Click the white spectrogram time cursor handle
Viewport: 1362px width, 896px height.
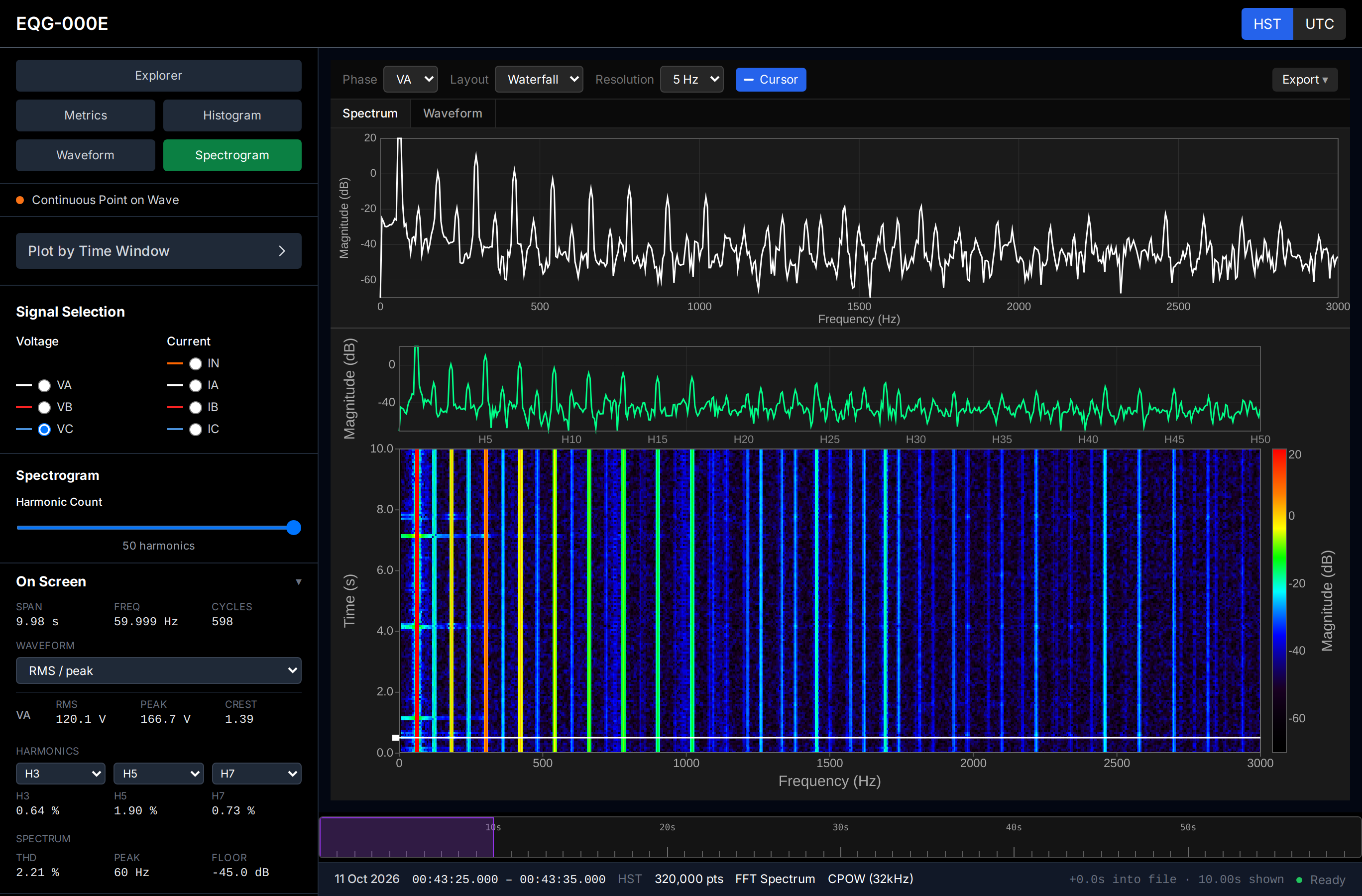[x=395, y=738]
